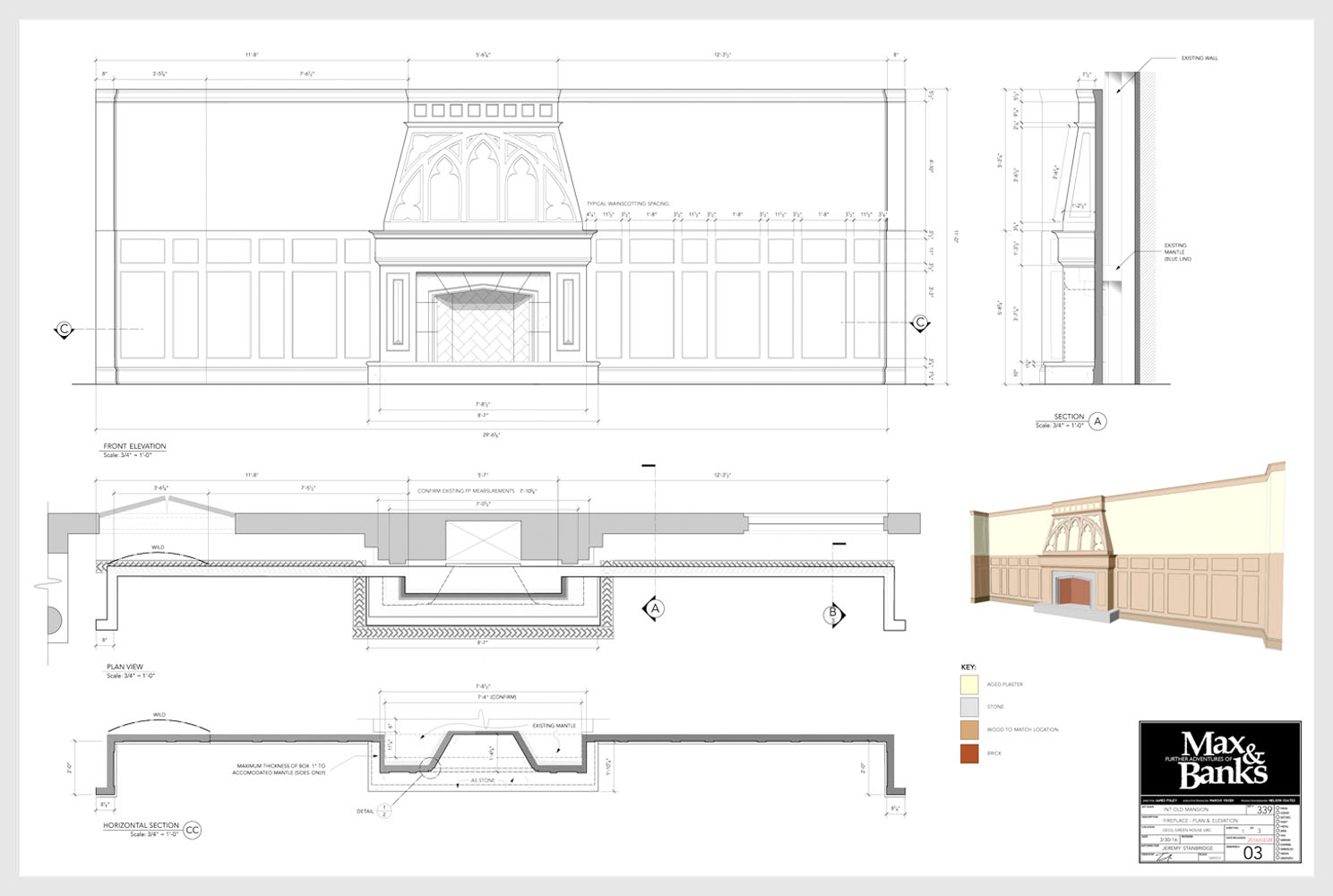The width and height of the screenshot is (1333, 896).
Task: Select the PAINT radio button in title block
Action: click(1277, 822)
